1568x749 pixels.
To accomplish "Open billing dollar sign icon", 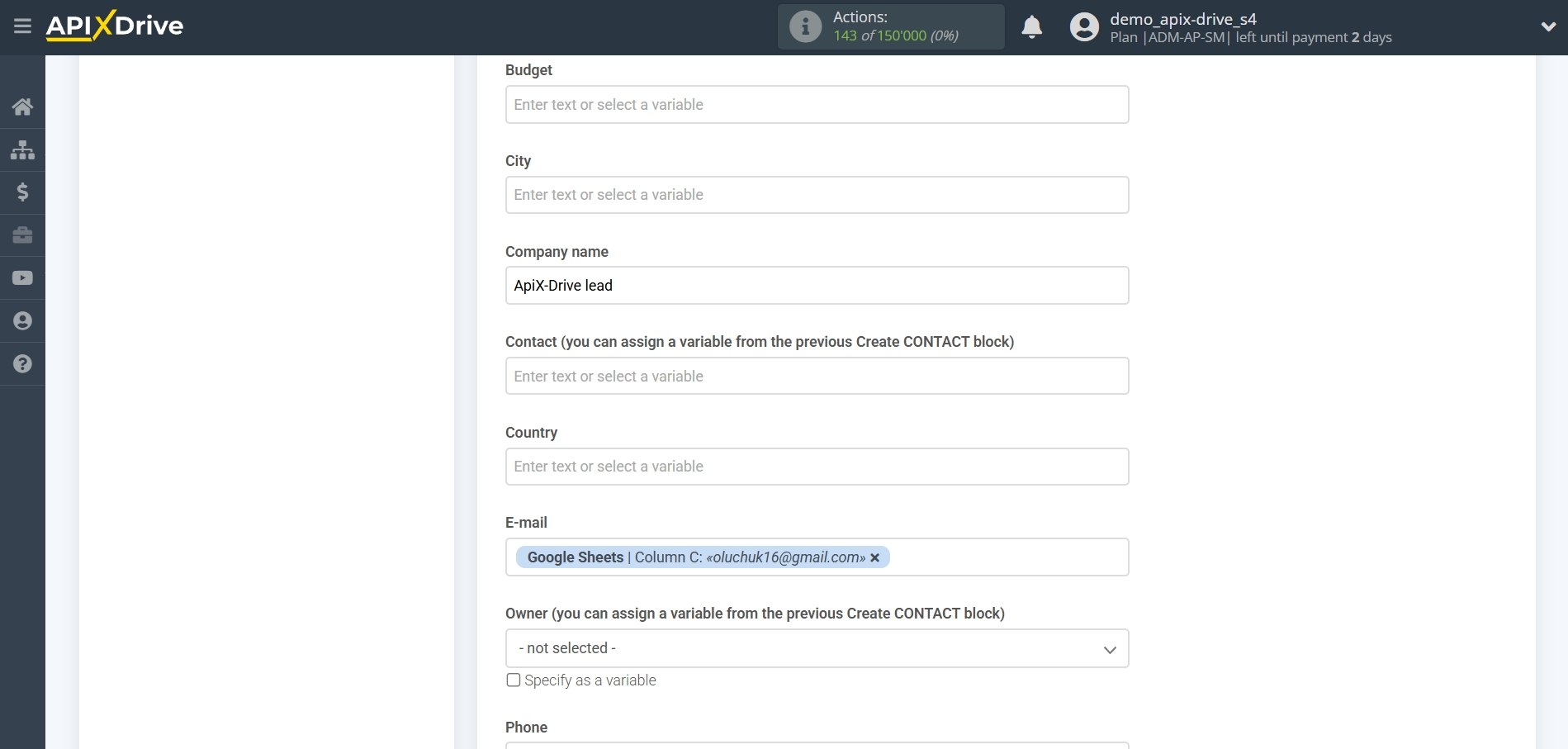I will tap(22, 192).
